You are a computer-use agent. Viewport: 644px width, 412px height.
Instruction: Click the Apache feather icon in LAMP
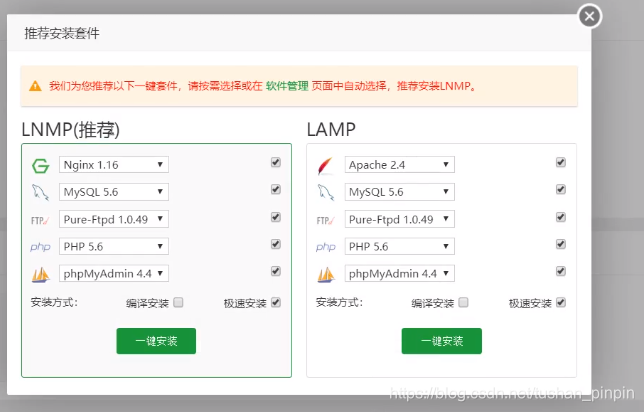tap(326, 166)
